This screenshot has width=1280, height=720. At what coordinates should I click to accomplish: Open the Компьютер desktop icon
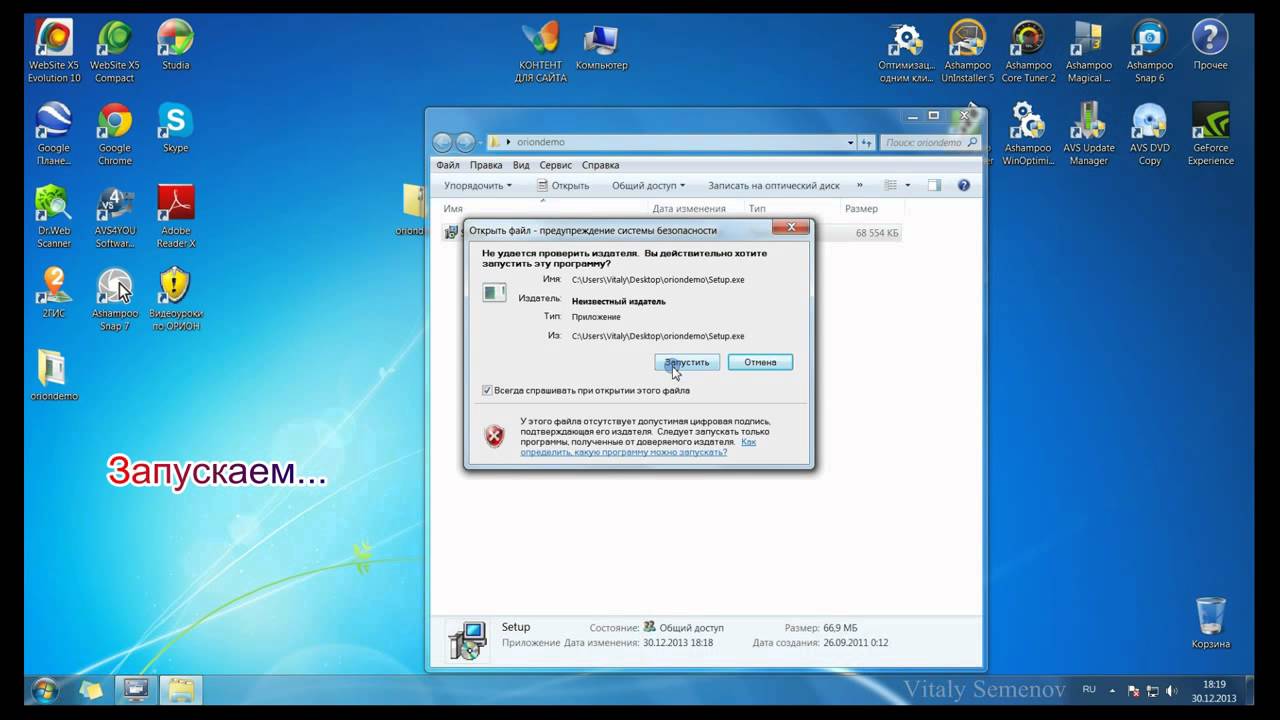click(x=601, y=45)
